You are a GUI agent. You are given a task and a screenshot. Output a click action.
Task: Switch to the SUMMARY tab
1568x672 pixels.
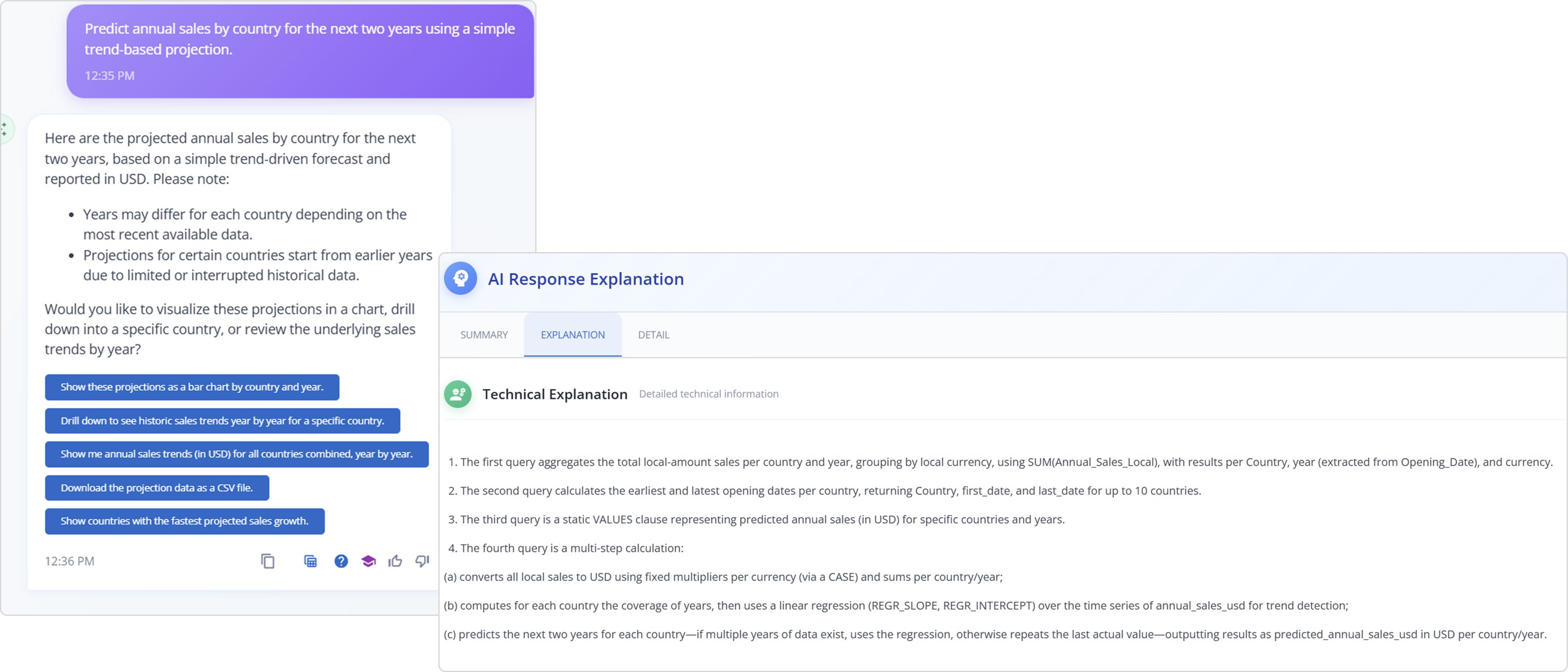pos(484,335)
